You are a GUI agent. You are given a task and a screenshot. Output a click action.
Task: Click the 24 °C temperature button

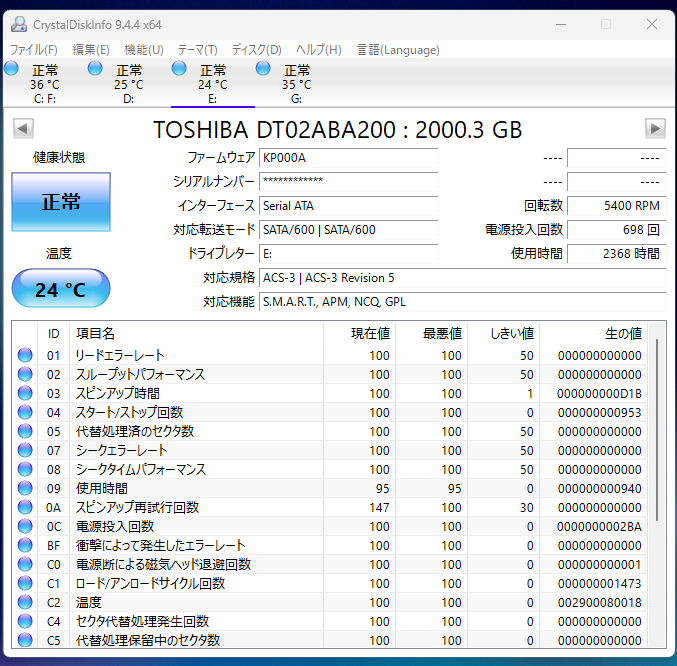[x=61, y=288]
